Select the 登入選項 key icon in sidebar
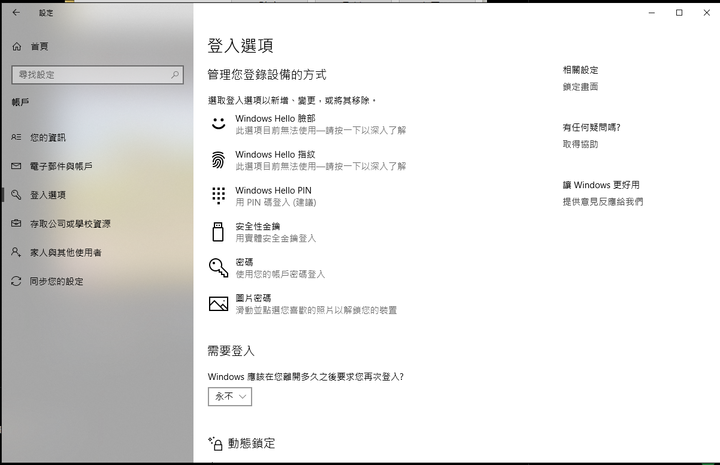Screen dimensions: 720x465 [16, 195]
